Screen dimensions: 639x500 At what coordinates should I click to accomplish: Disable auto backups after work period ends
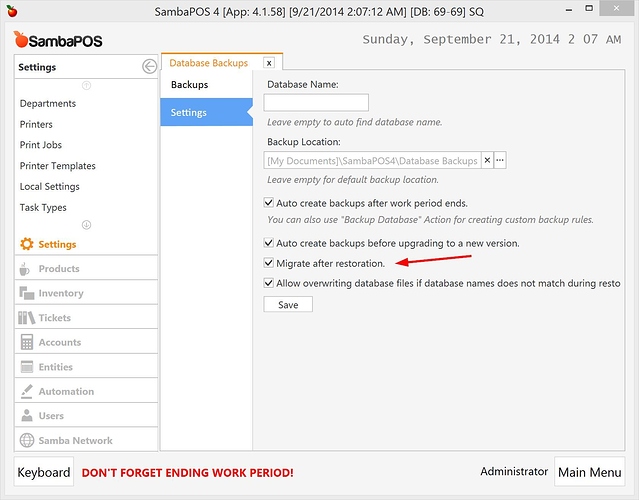tap(269, 202)
